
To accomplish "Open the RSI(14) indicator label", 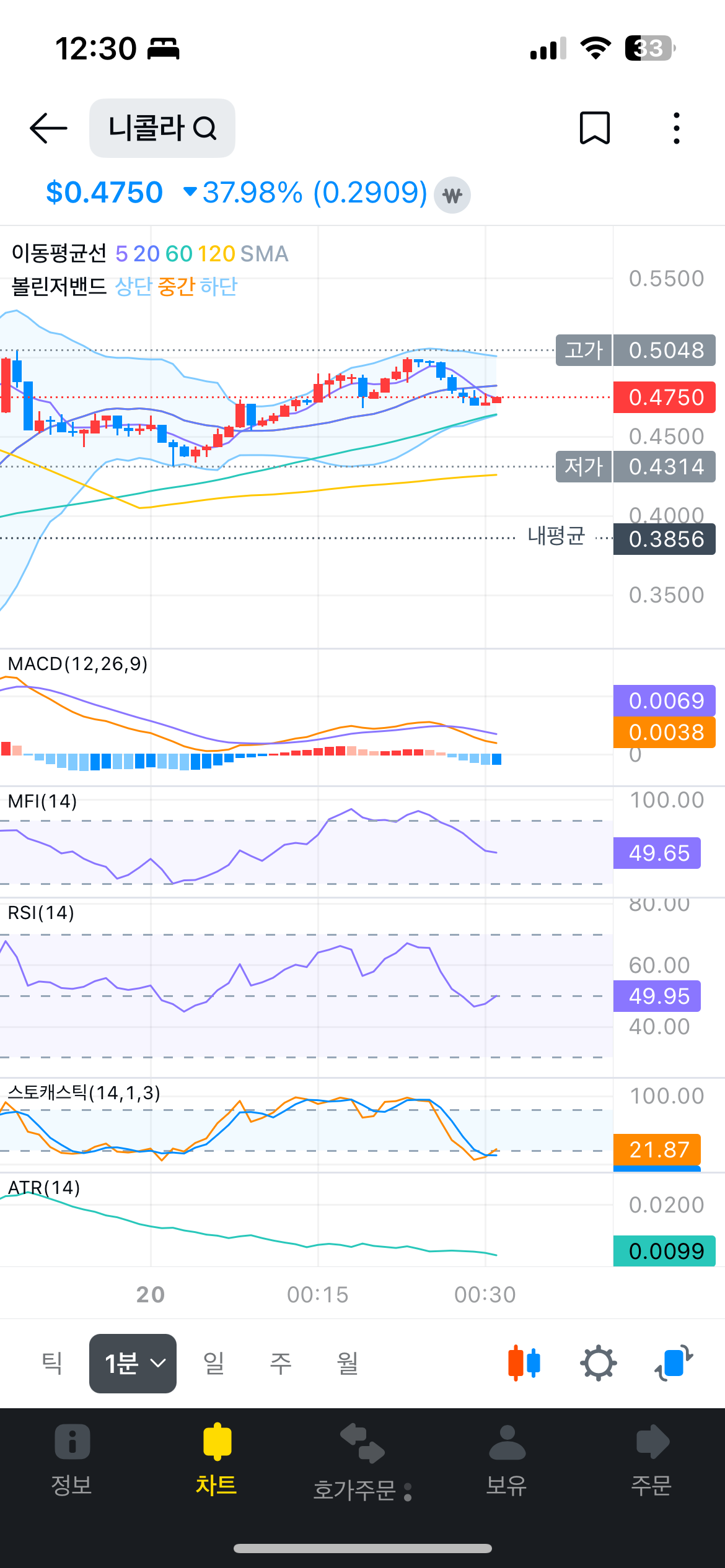I will tap(41, 913).
